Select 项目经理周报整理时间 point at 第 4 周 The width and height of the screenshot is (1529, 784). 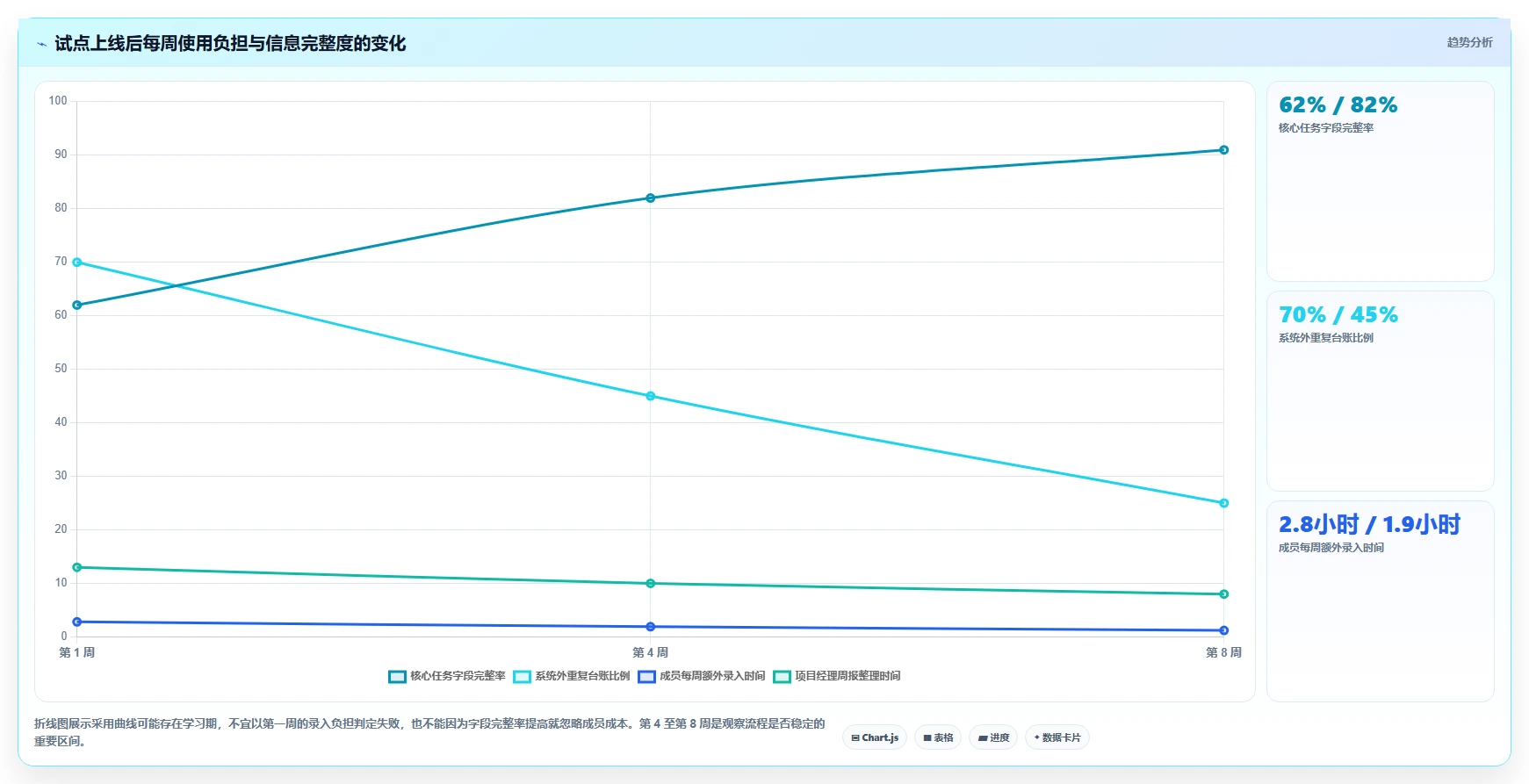point(651,584)
